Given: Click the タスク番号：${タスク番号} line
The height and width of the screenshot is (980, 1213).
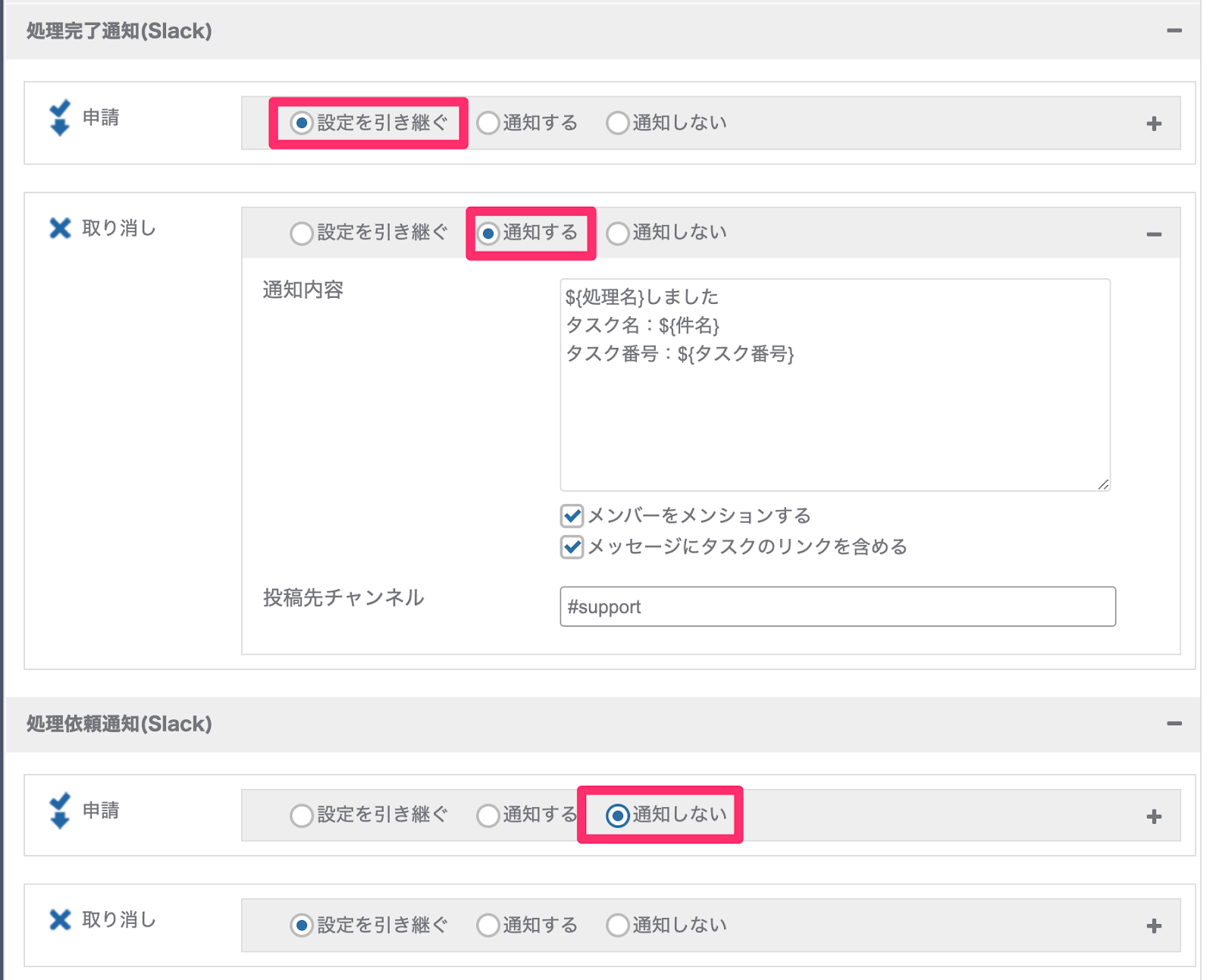Looking at the screenshot, I should [680, 354].
